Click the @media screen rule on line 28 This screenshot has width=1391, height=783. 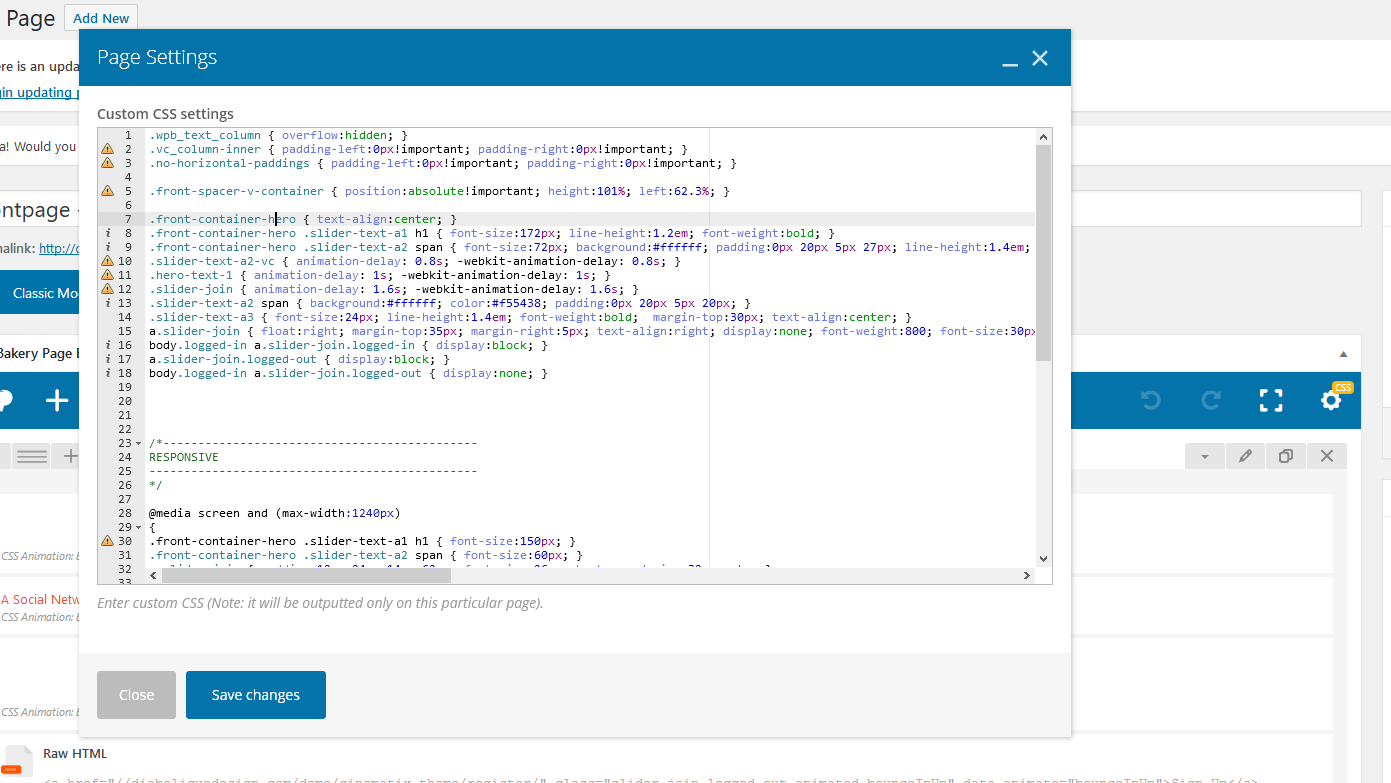click(274, 513)
